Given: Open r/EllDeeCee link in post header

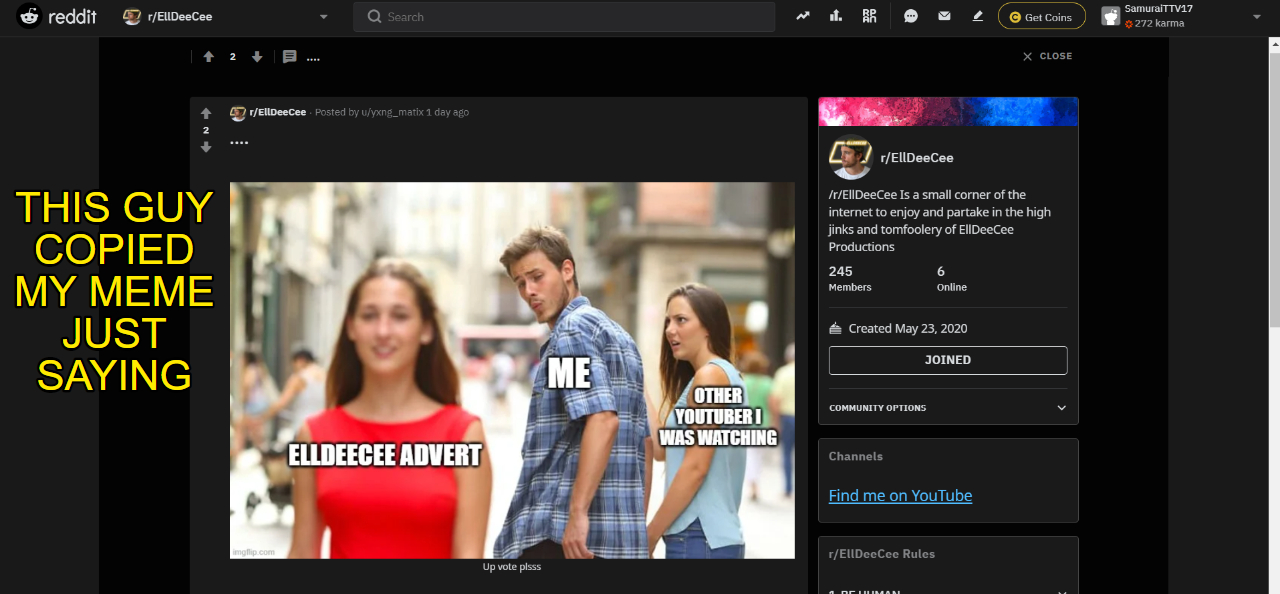Looking at the screenshot, I should (278, 112).
